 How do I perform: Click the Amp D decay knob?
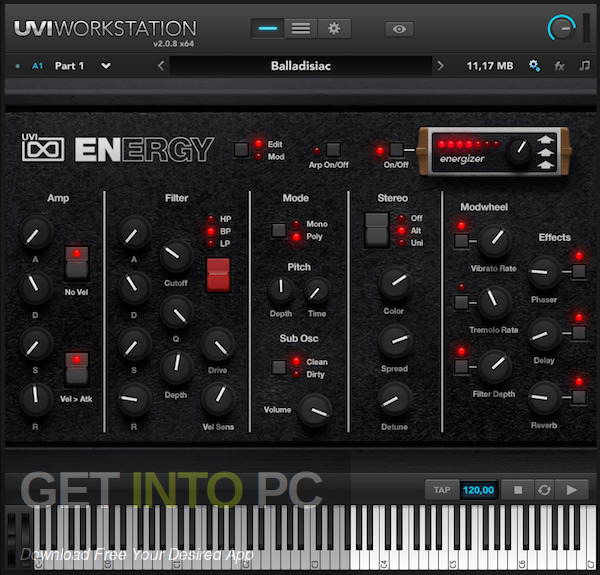pyautogui.click(x=36, y=288)
